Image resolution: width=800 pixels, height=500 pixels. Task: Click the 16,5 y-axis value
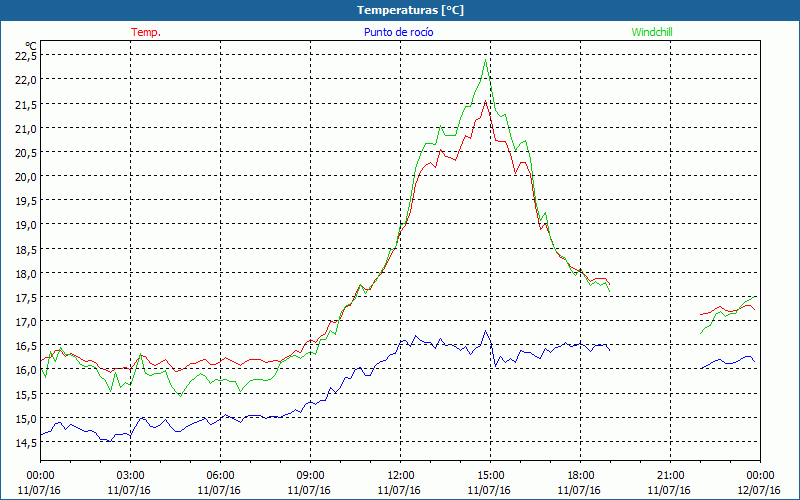(x=27, y=346)
